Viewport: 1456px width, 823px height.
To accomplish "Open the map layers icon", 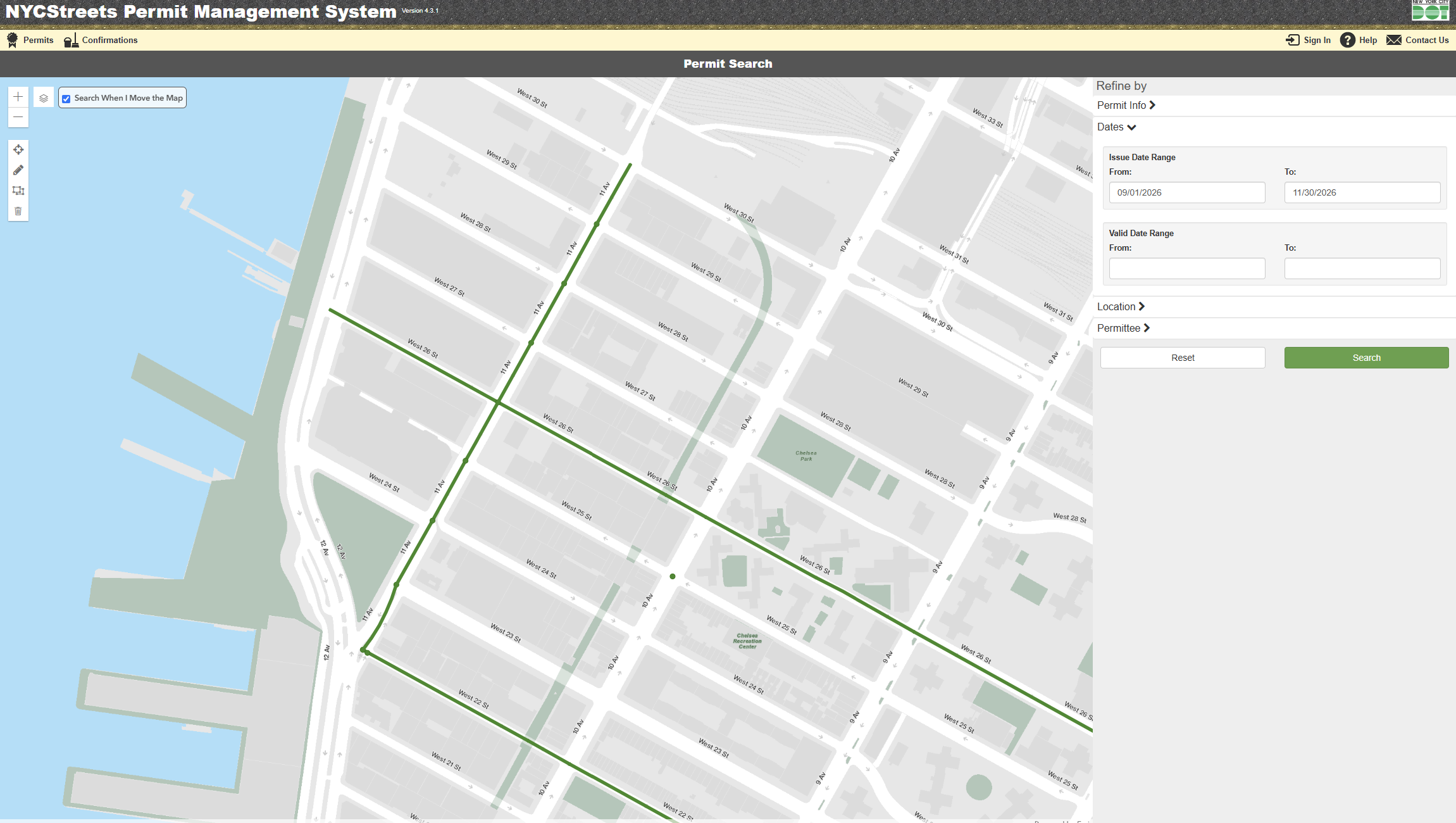I will click(x=44, y=97).
